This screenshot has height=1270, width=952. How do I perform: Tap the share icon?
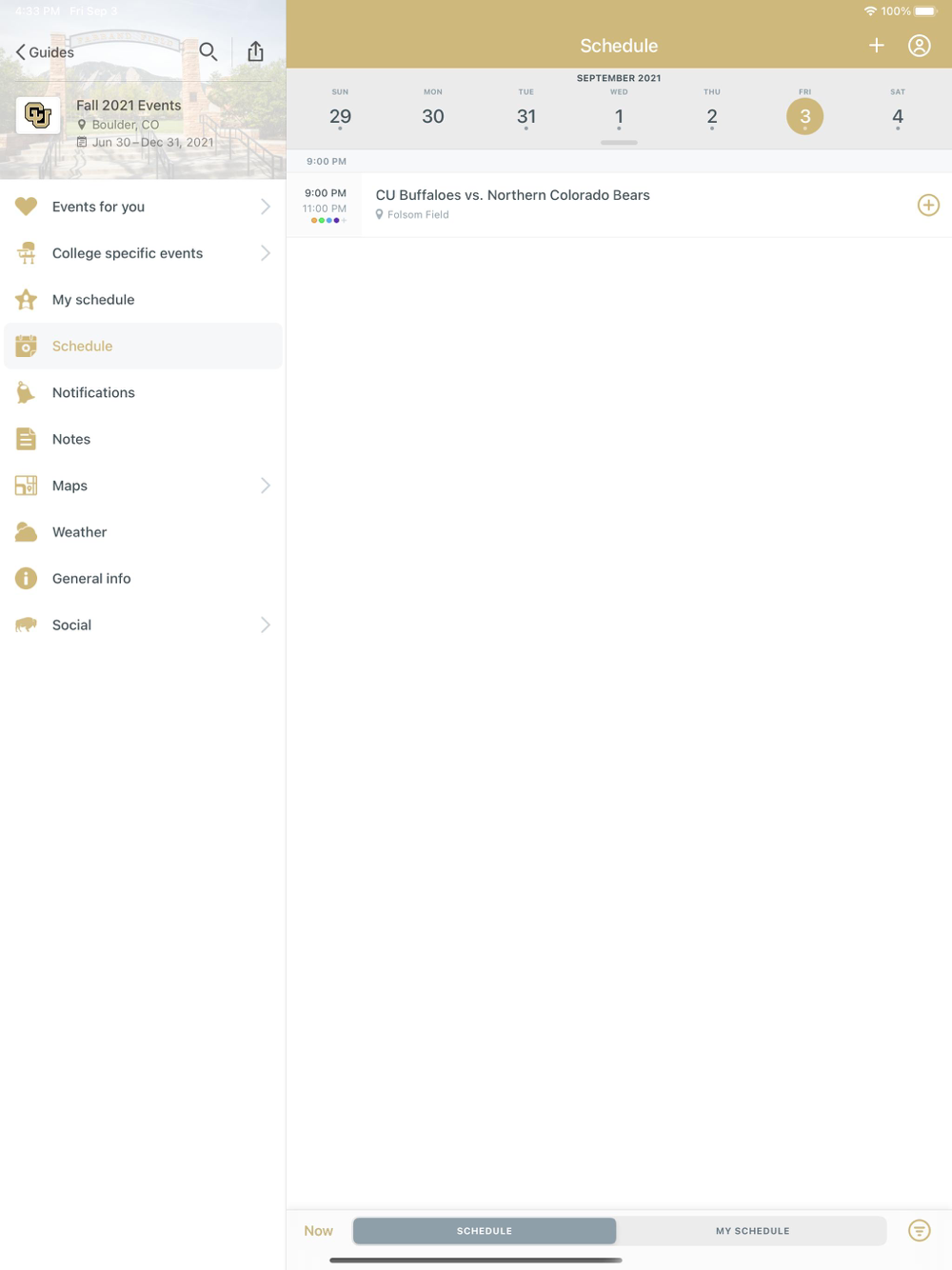(255, 51)
